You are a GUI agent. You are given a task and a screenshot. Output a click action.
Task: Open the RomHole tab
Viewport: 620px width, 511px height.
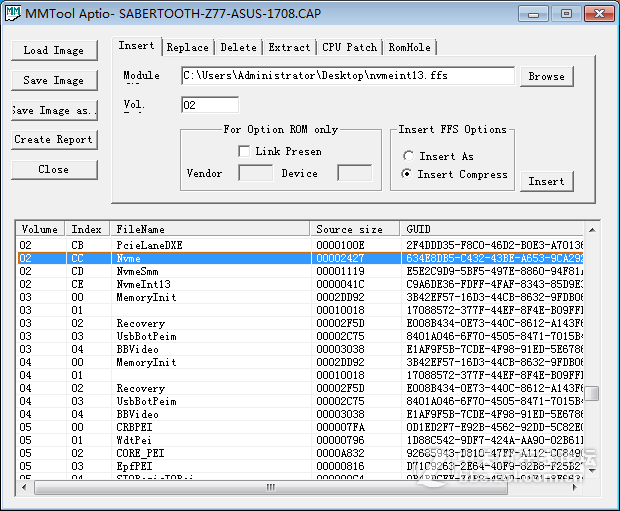[410, 47]
